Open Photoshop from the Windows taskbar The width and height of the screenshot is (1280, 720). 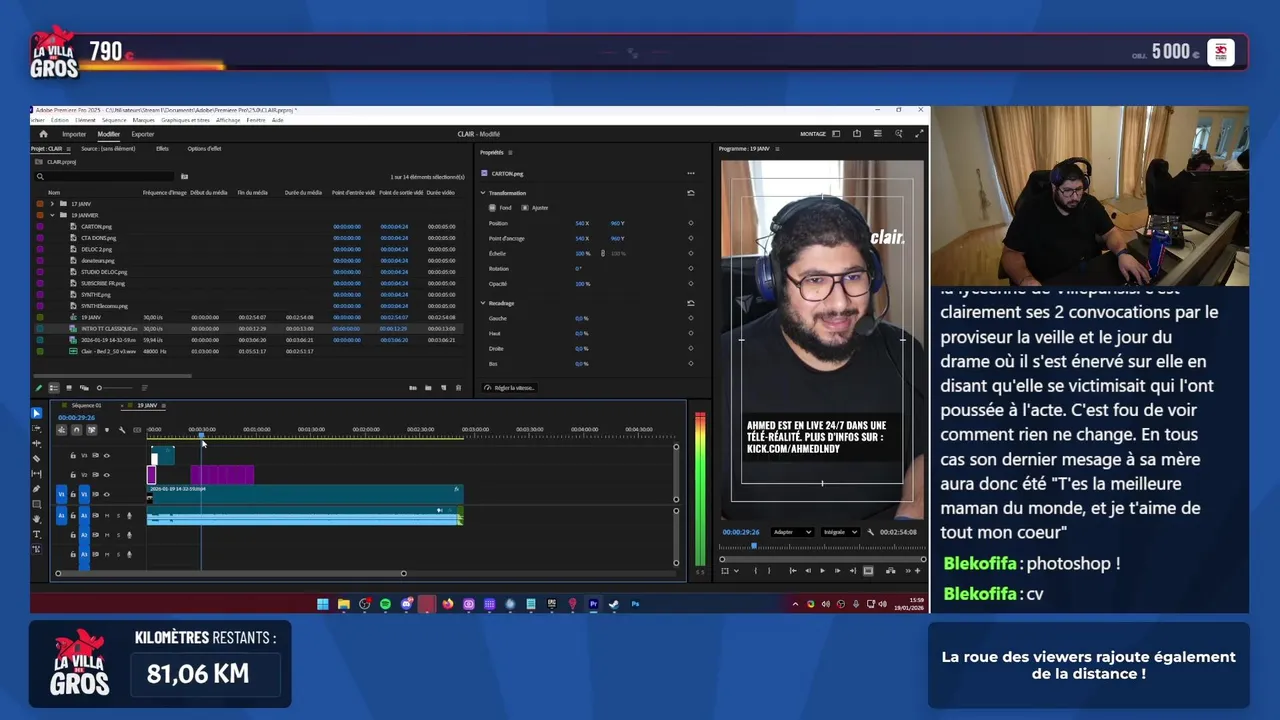pyautogui.click(x=635, y=604)
